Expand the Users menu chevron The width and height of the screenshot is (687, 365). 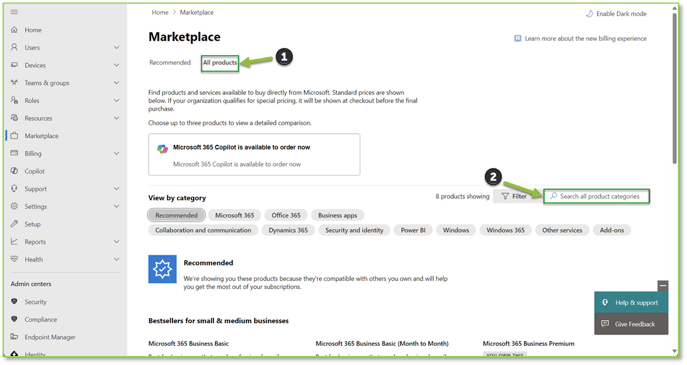click(117, 47)
